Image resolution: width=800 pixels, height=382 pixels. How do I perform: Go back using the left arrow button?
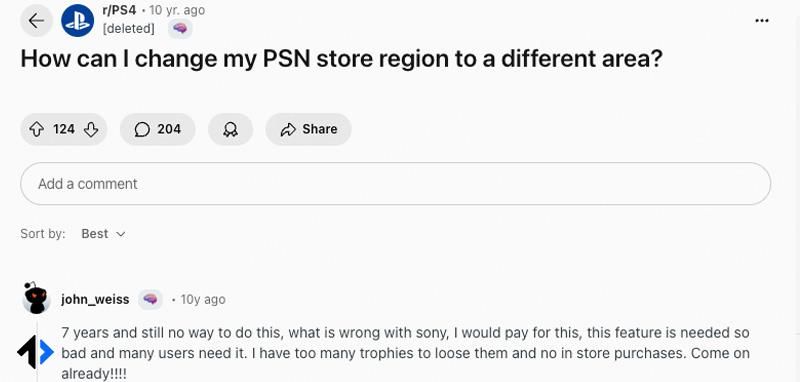coord(36,21)
